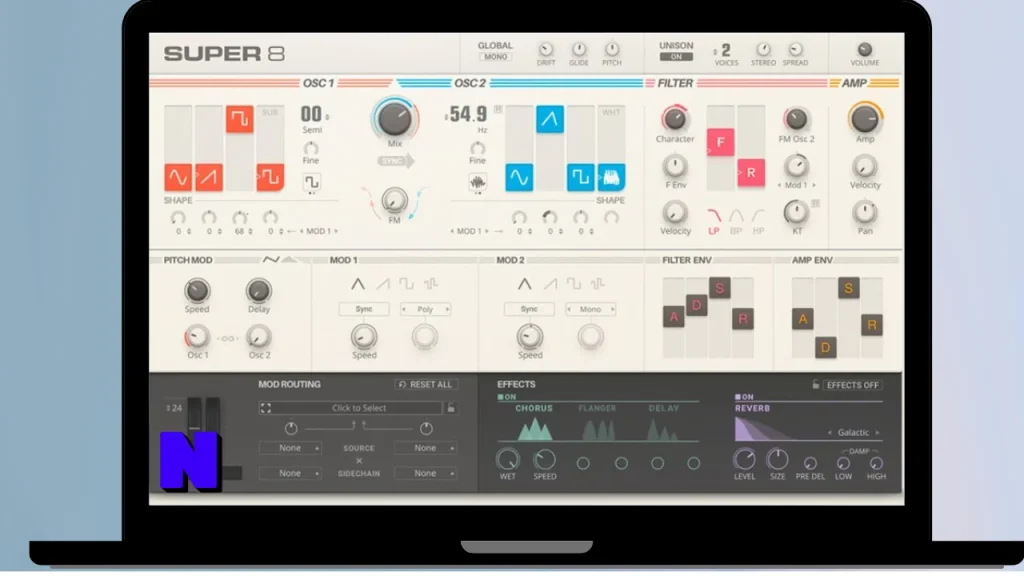Select random sample-hold waveform for MOD 2
The image size is (1024, 576).
click(598, 284)
